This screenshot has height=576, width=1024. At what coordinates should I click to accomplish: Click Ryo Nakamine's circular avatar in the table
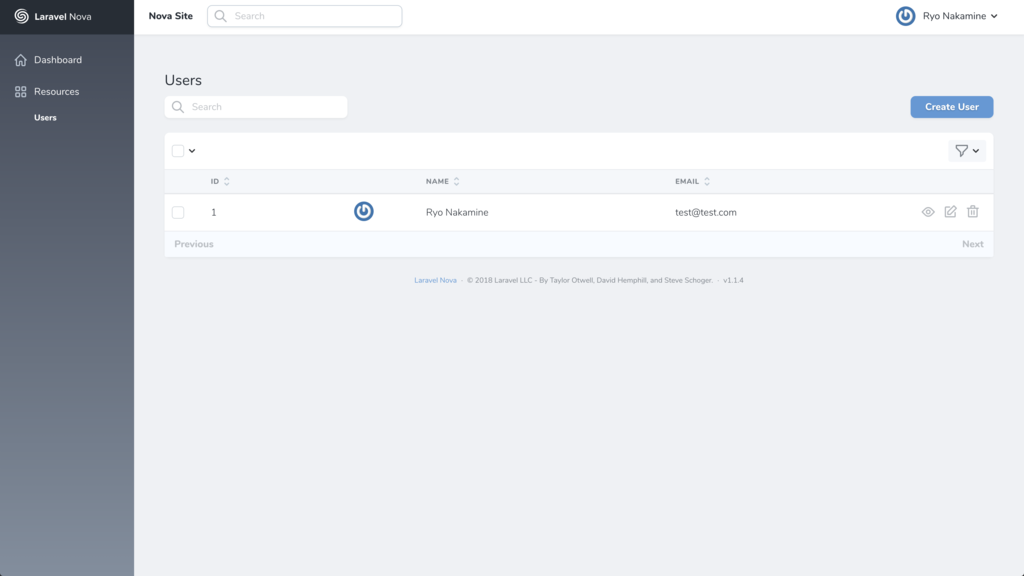tap(363, 211)
